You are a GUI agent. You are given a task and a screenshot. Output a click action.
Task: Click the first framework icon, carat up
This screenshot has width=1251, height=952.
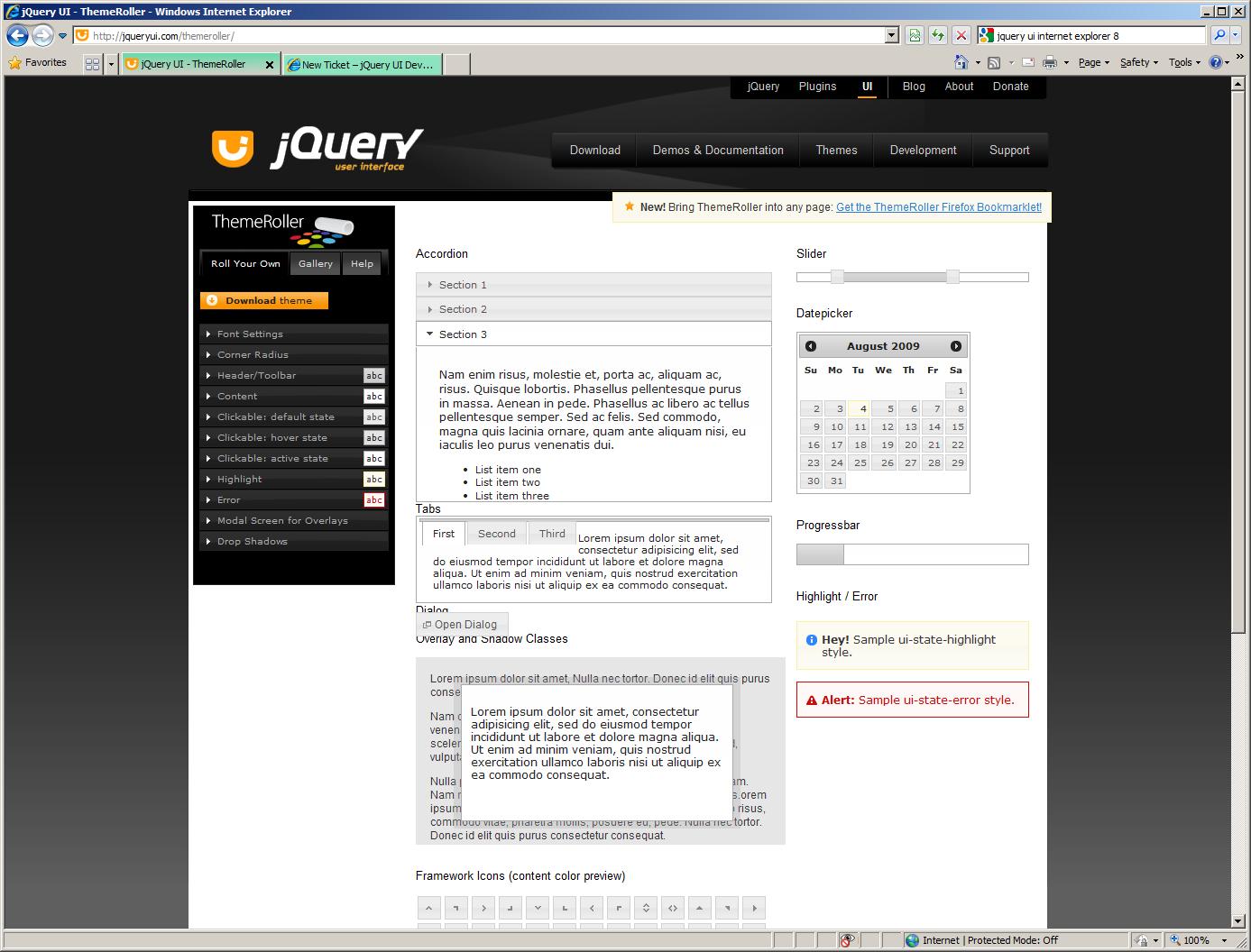pos(429,908)
